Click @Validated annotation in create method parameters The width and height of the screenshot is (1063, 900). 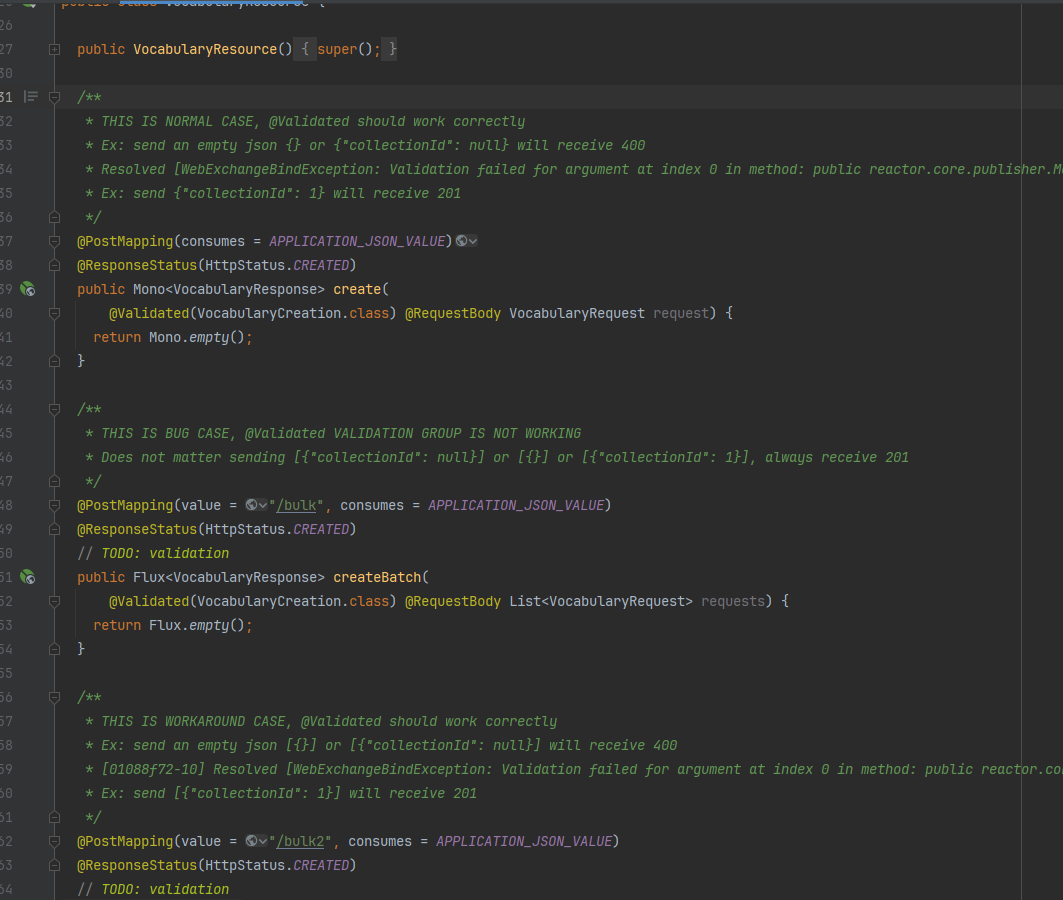click(x=149, y=313)
